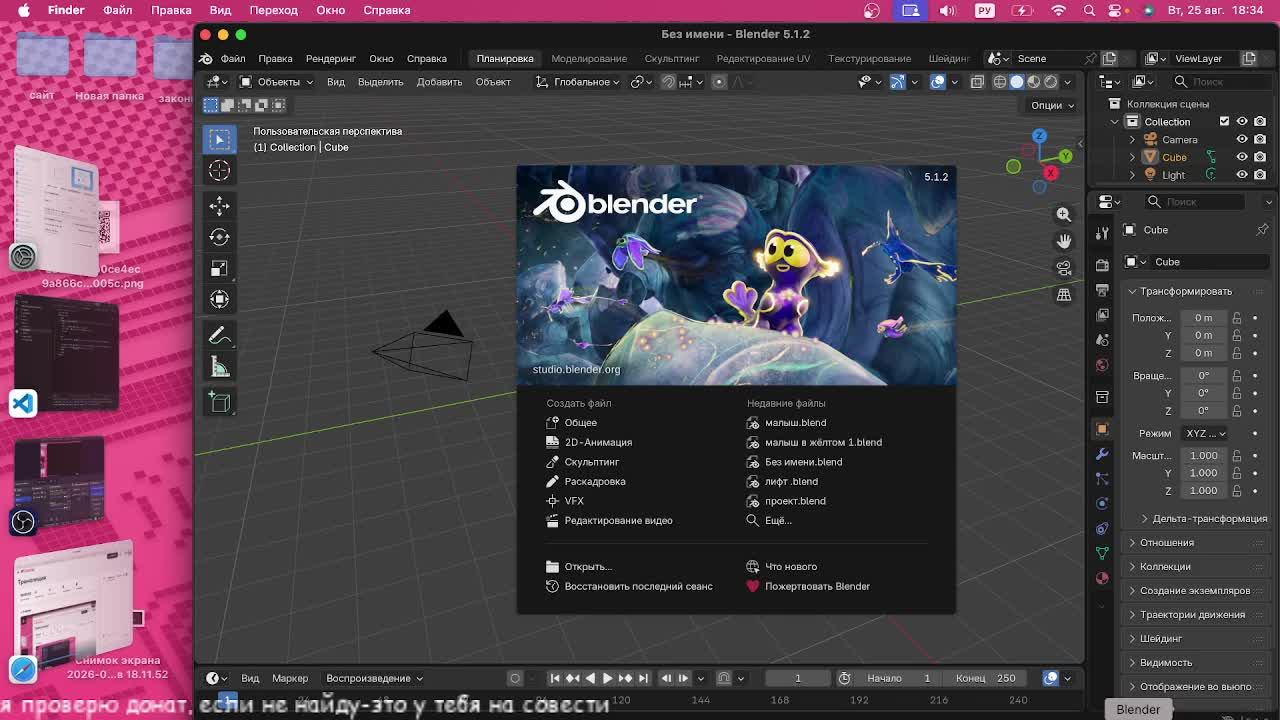Open the File menu in Blender
Viewport: 1280px width, 720px height.
tap(233, 58)
